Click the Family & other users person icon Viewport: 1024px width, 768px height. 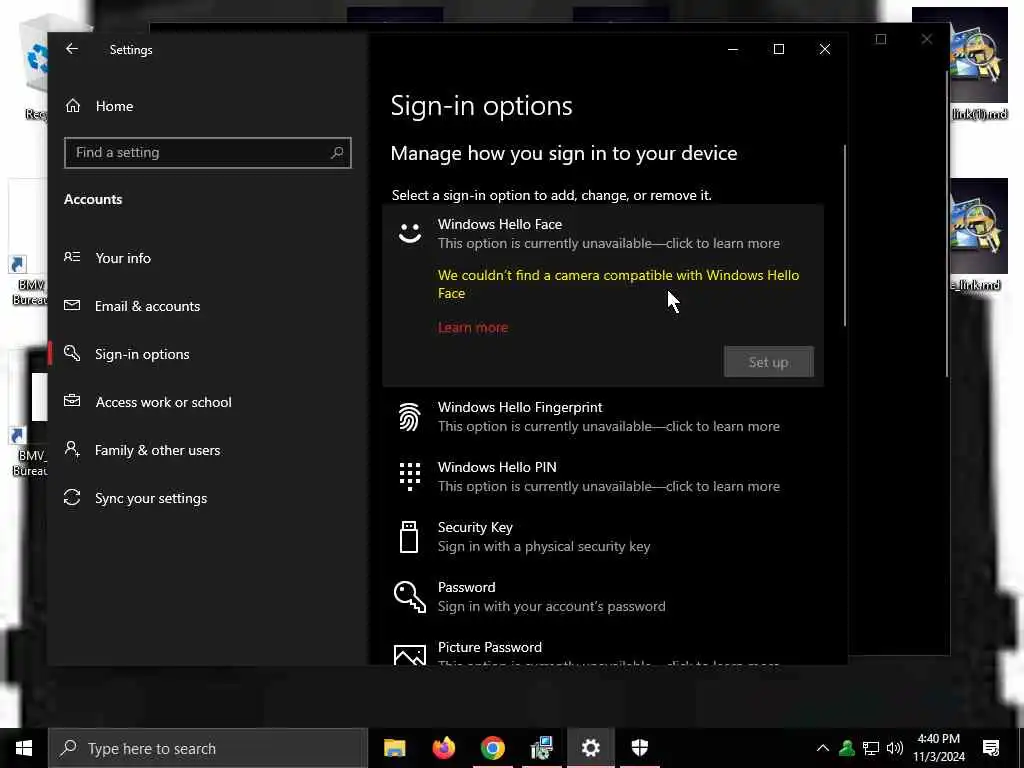[x=72, y=449]
